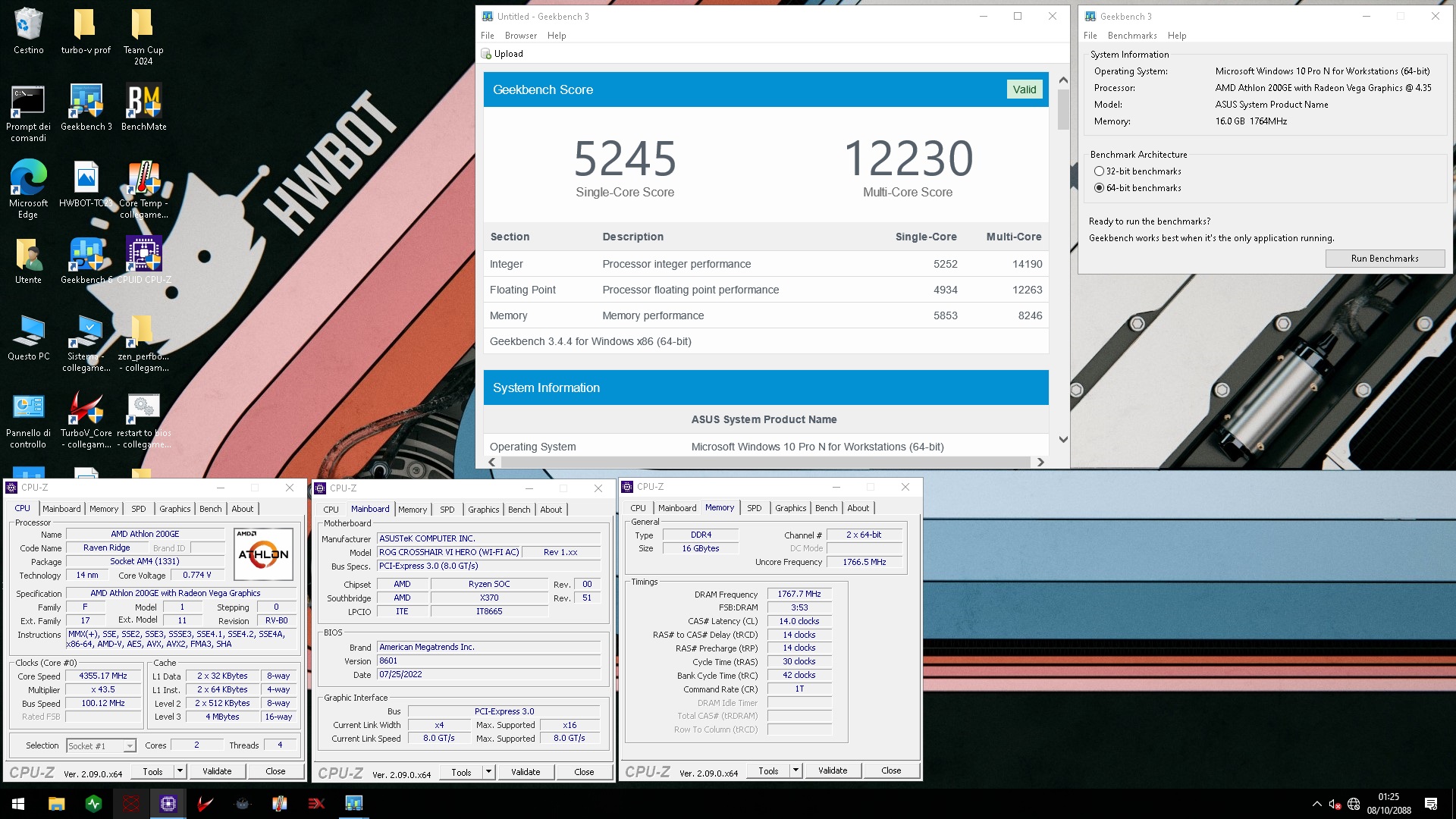Click the BIOS Version 8601 field
This screenshot has height=819, width=1456.
(x=489, y=661)
